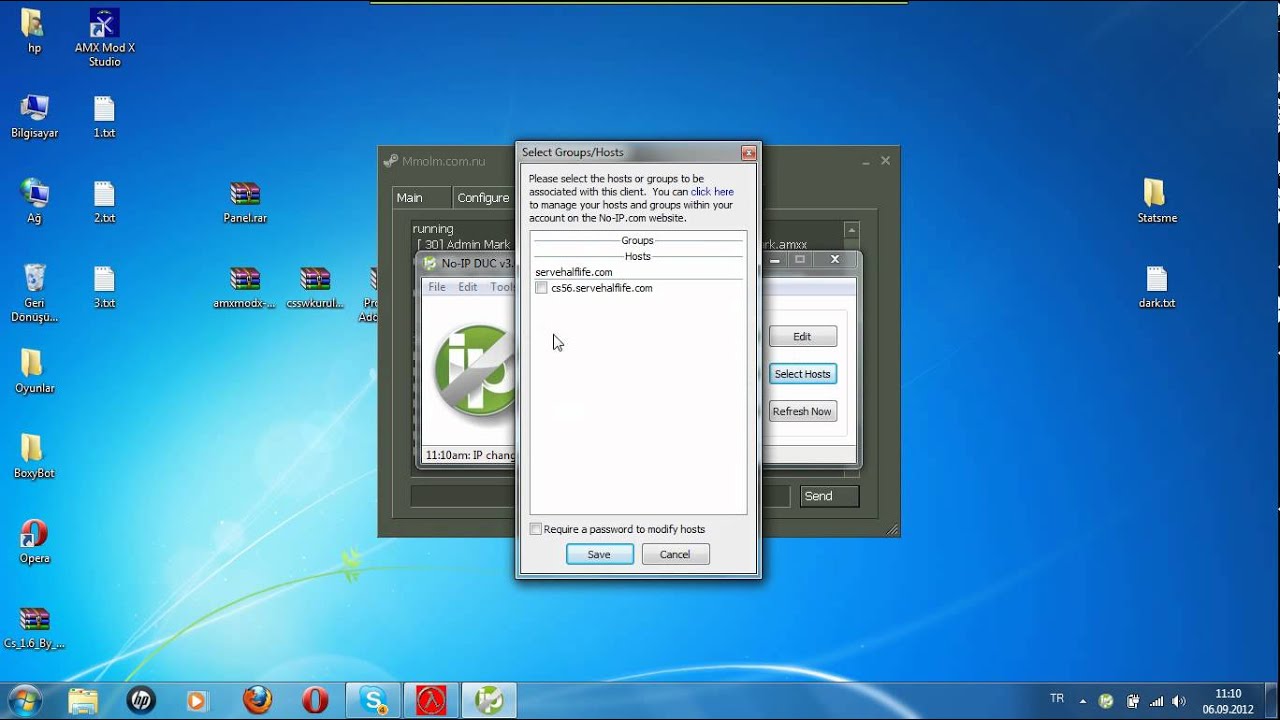Screen dimensions: 1280x720
Task: Save the selected hosts
Action: point(599,554)
